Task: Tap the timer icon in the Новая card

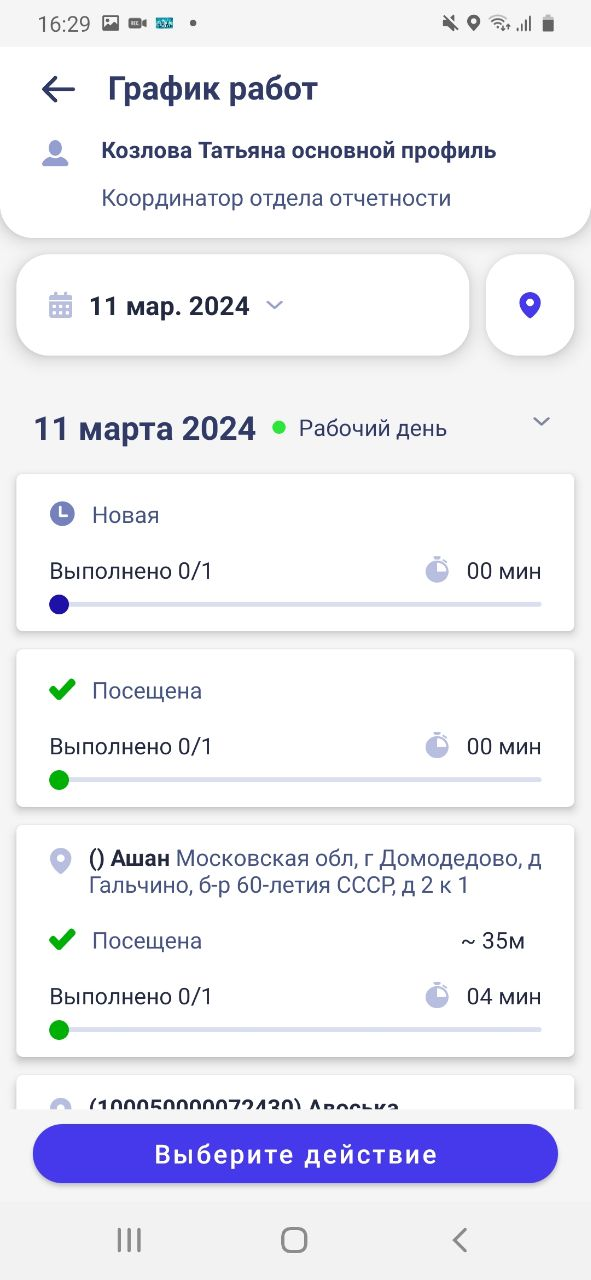Action: [x=437, y=571]
